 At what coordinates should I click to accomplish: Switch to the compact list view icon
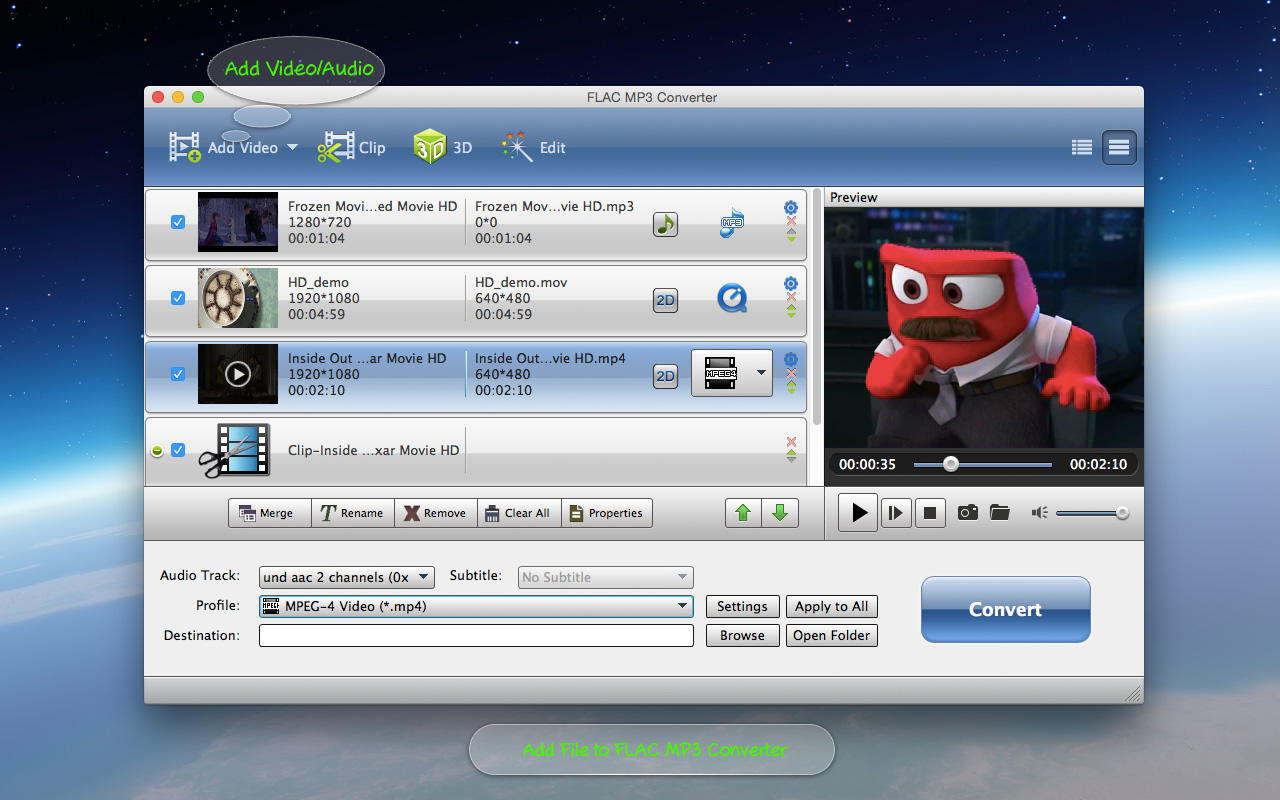(1082, 148)
